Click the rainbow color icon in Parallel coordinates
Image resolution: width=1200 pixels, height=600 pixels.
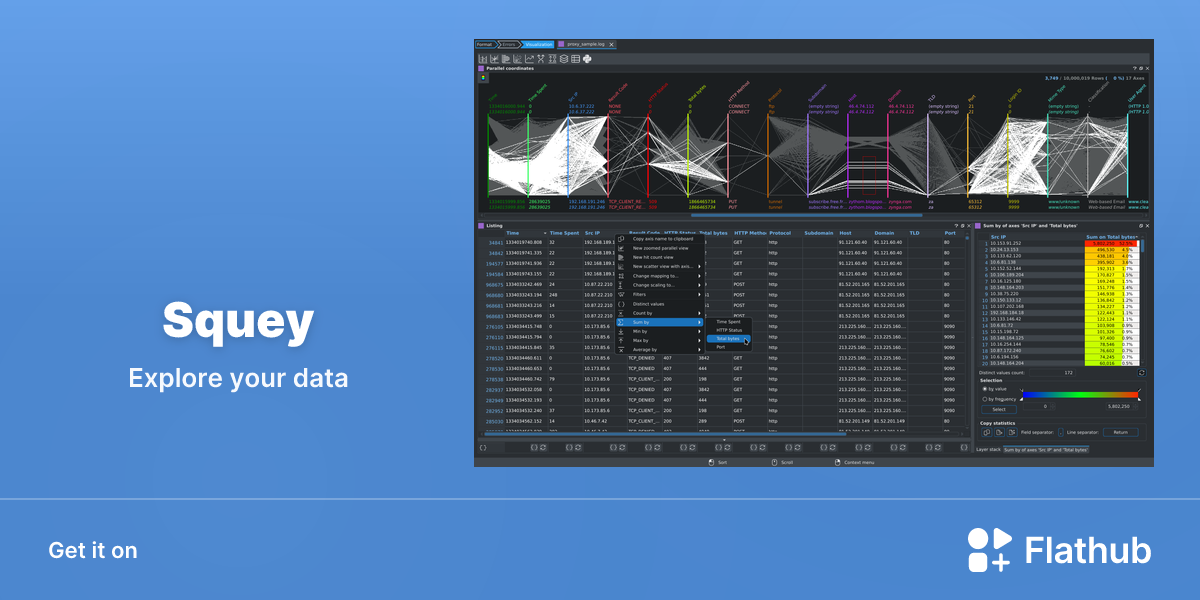pyautogui.click(x=483, y=77)
